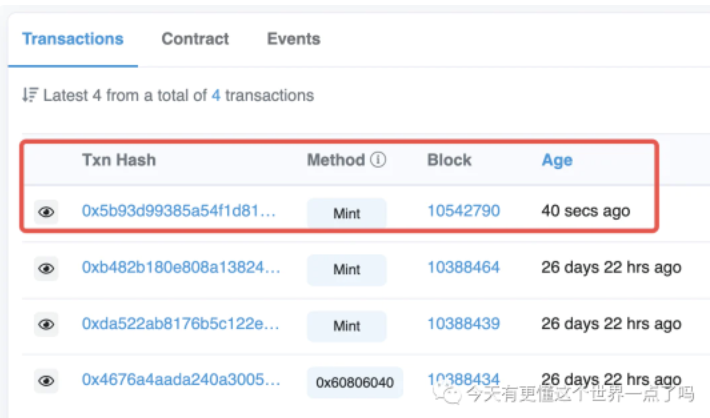Open transaction hash 0x4676a4aada240a3005
710x418 pixels.
click(x=181, y=380)
